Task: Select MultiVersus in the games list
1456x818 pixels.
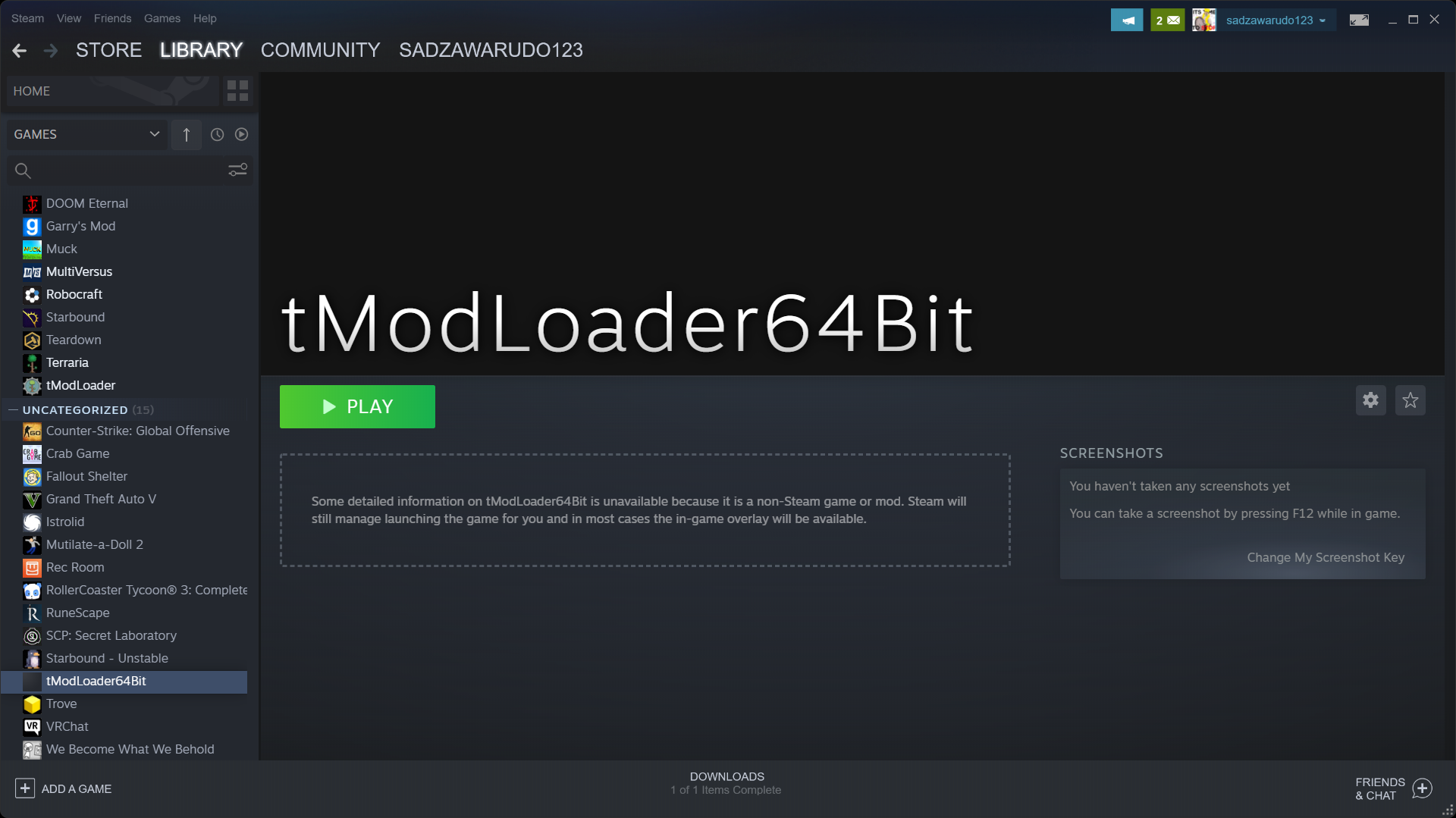Action: pyautogui.click(x=124, y=272)
